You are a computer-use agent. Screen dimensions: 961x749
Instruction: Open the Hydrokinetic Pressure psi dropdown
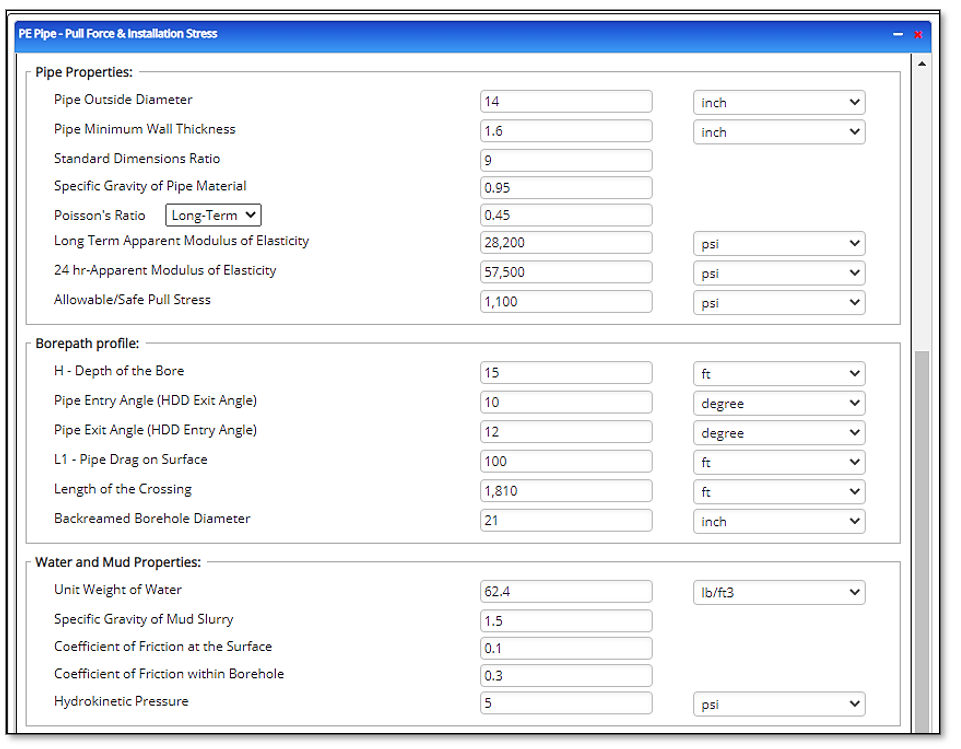(779, 704)
